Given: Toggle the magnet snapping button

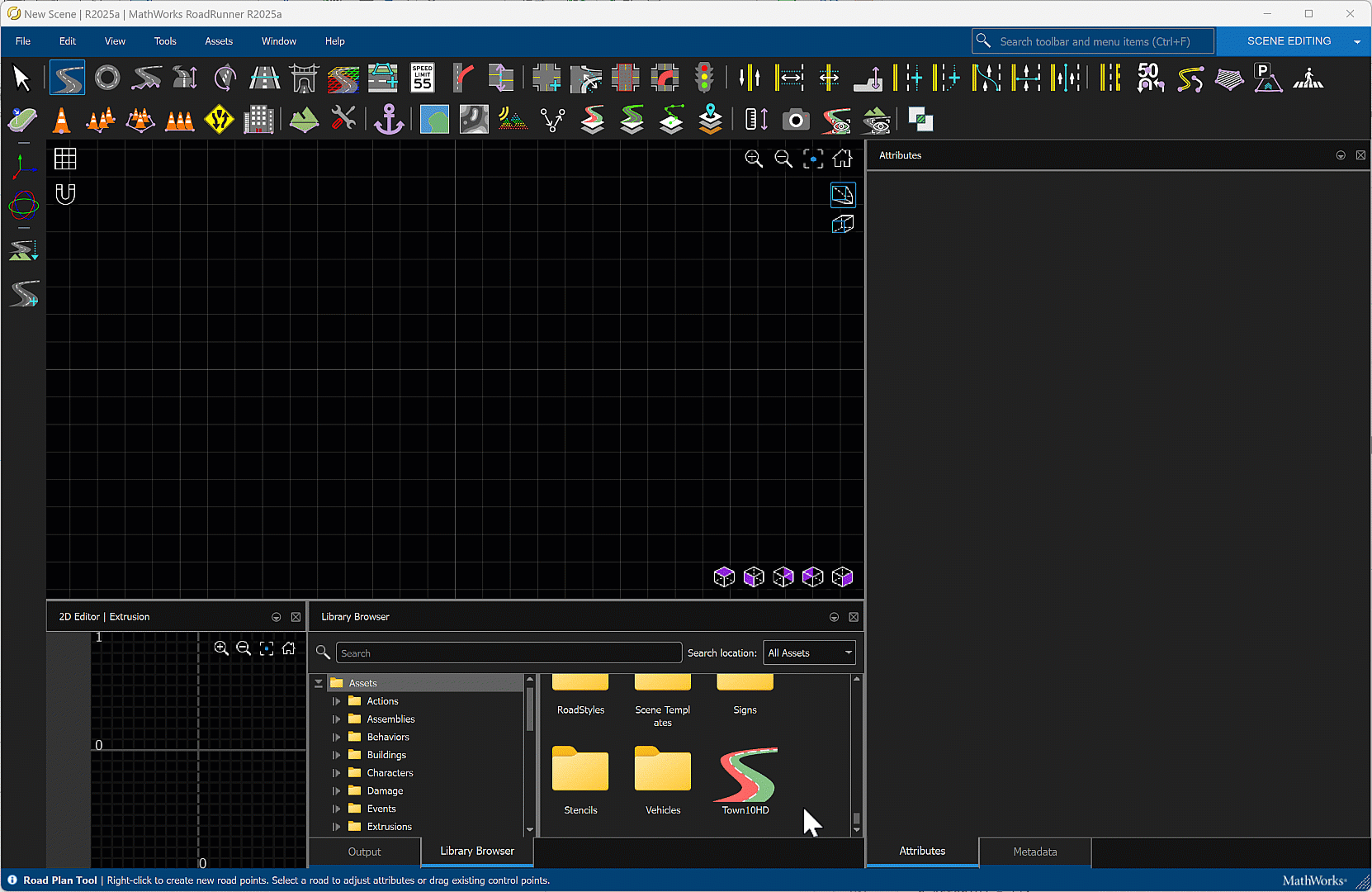Looking at the screenshot, I should click(65, 194).
